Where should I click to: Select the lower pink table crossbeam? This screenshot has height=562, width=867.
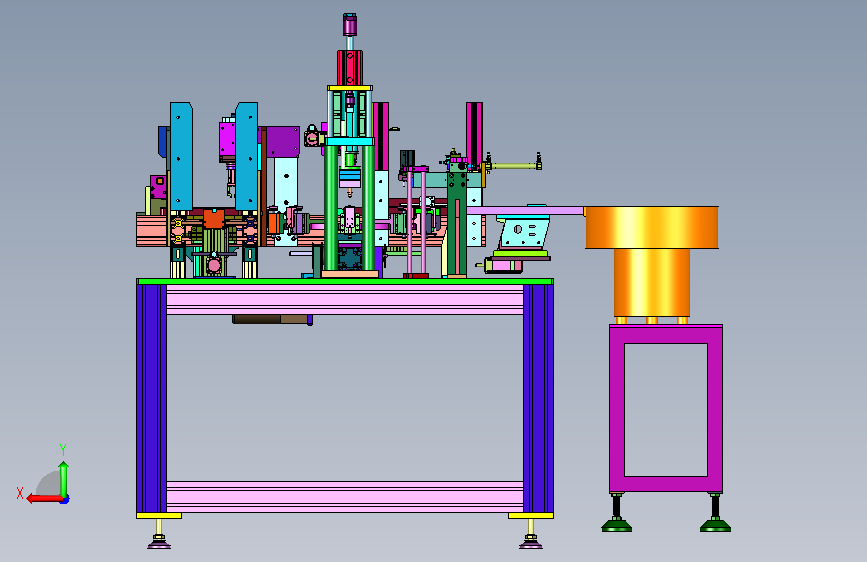pyautogui.click(x=345, y=496)
